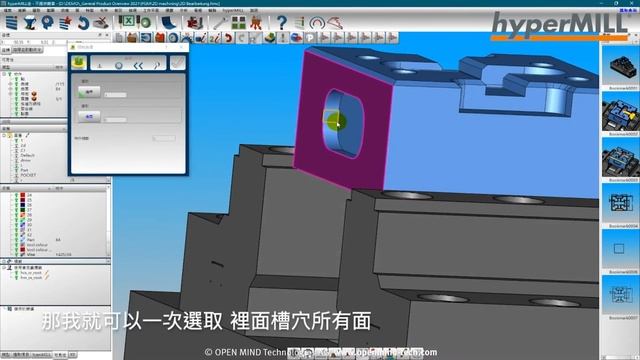
Task: Collapse the folder node above the Default row
Action: coord(4,135)
